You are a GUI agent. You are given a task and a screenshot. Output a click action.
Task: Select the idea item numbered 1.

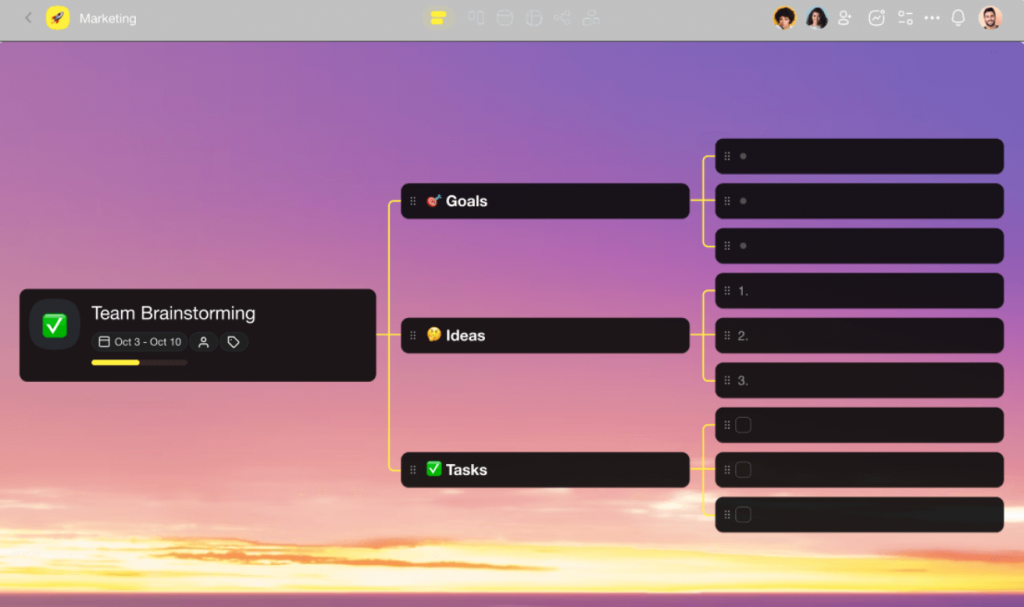[x=859, y=291]
